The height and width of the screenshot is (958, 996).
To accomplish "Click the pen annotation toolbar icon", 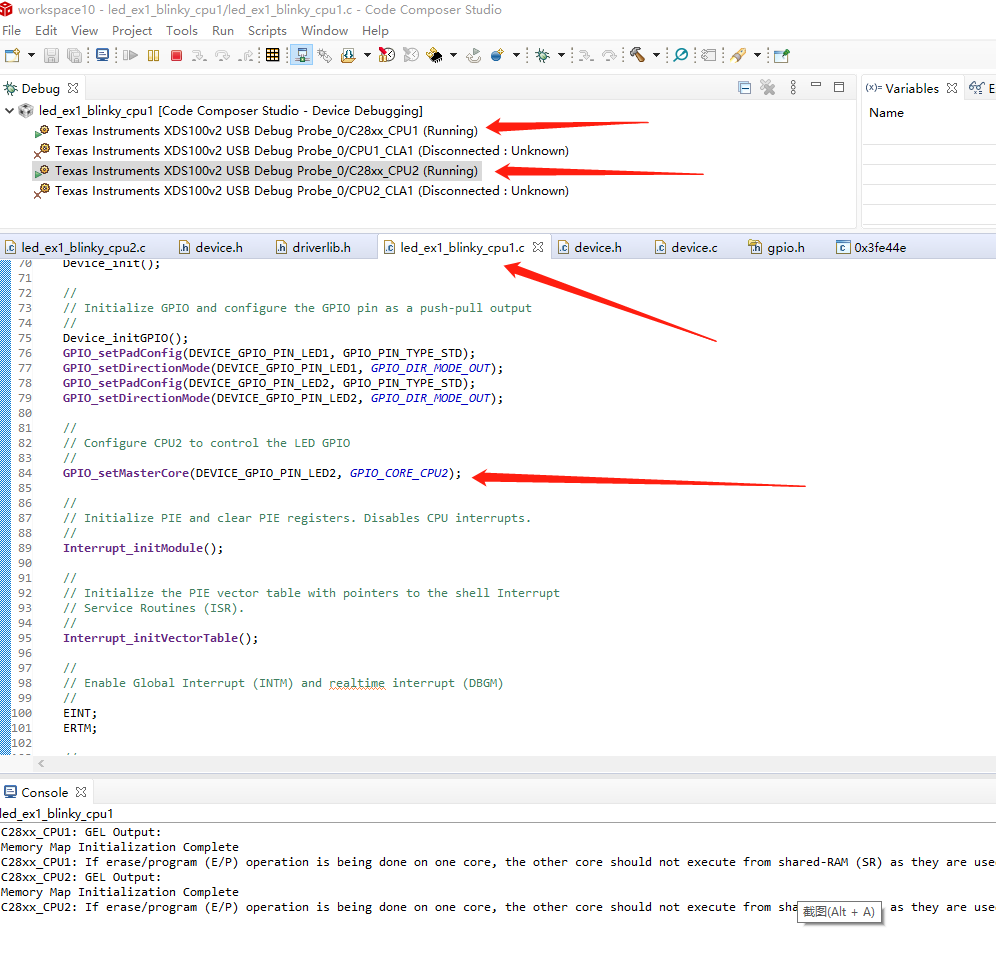I will click(x=737, y=55).
